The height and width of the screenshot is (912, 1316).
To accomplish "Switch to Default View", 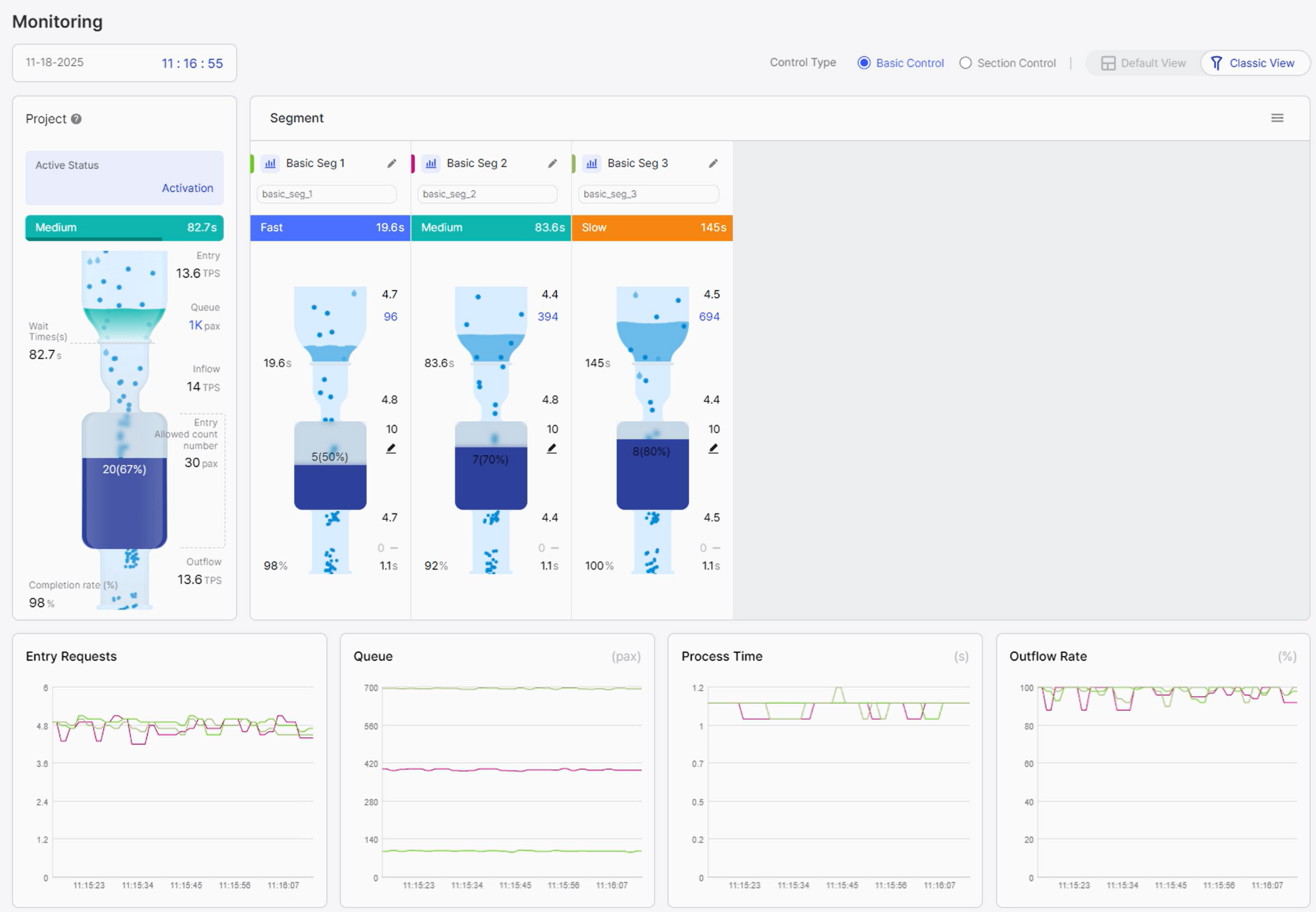I will [1143, 63].
